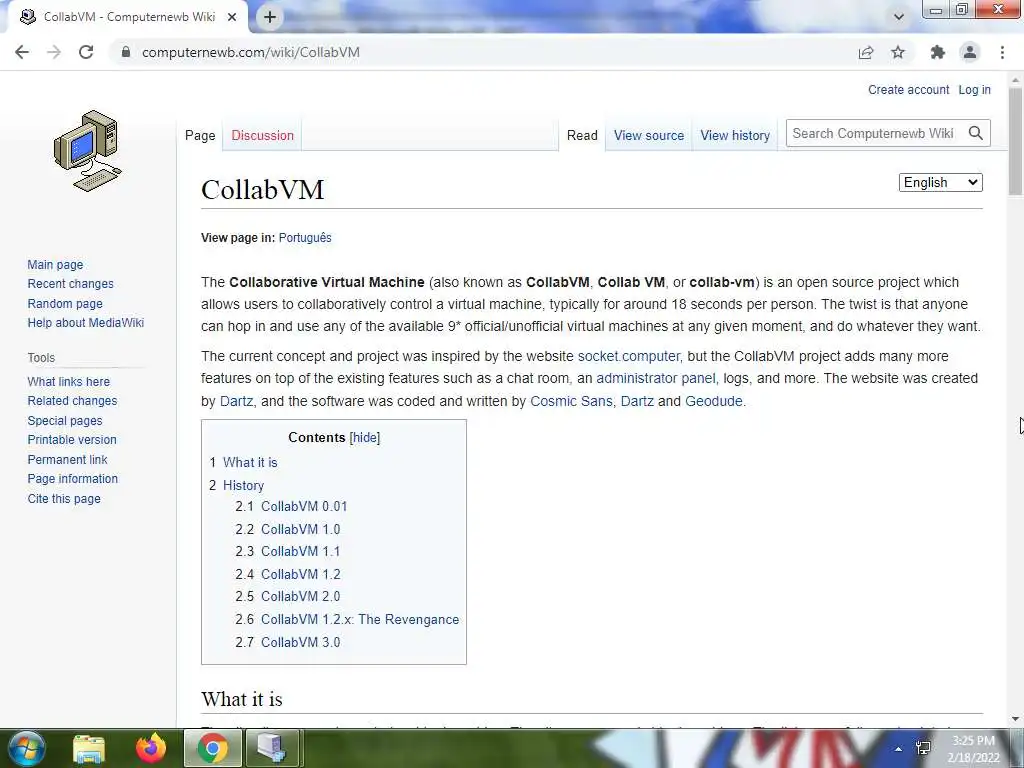Screen dimensions: 1024x768
Task: Open the administrator panel link
Action: click(x=656, y=379)
